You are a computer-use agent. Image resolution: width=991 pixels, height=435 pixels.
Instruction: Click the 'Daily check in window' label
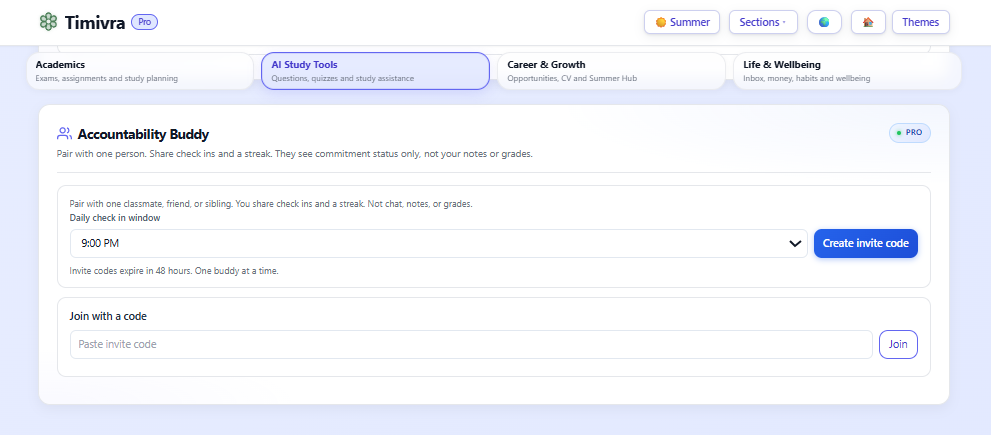[x=115, y=218]
